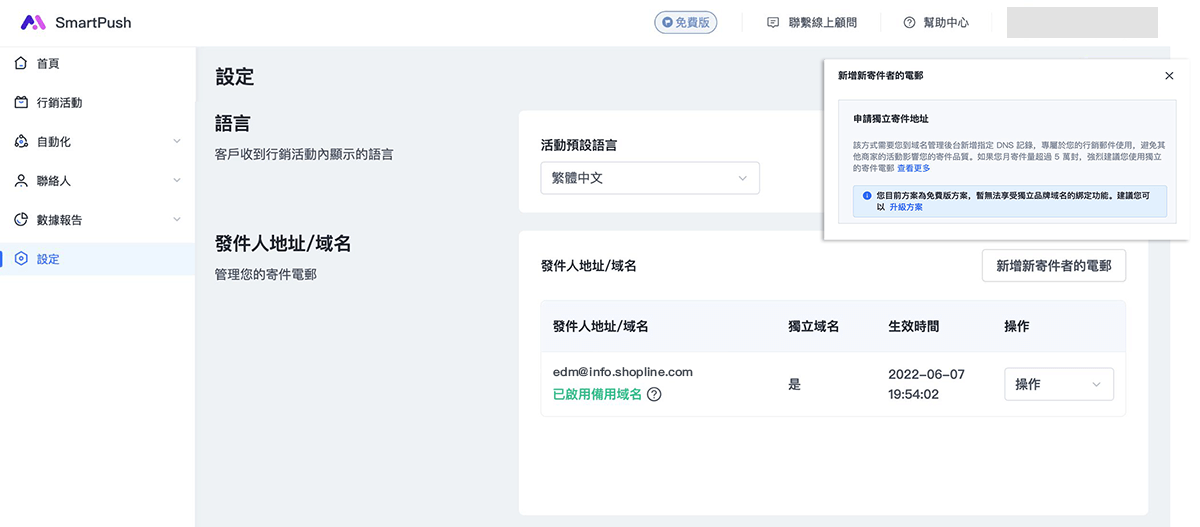Click the 行銷活動 calendar icon
Image resolution: width=1200 pixels, height=527 pixels.
(21, 102)
